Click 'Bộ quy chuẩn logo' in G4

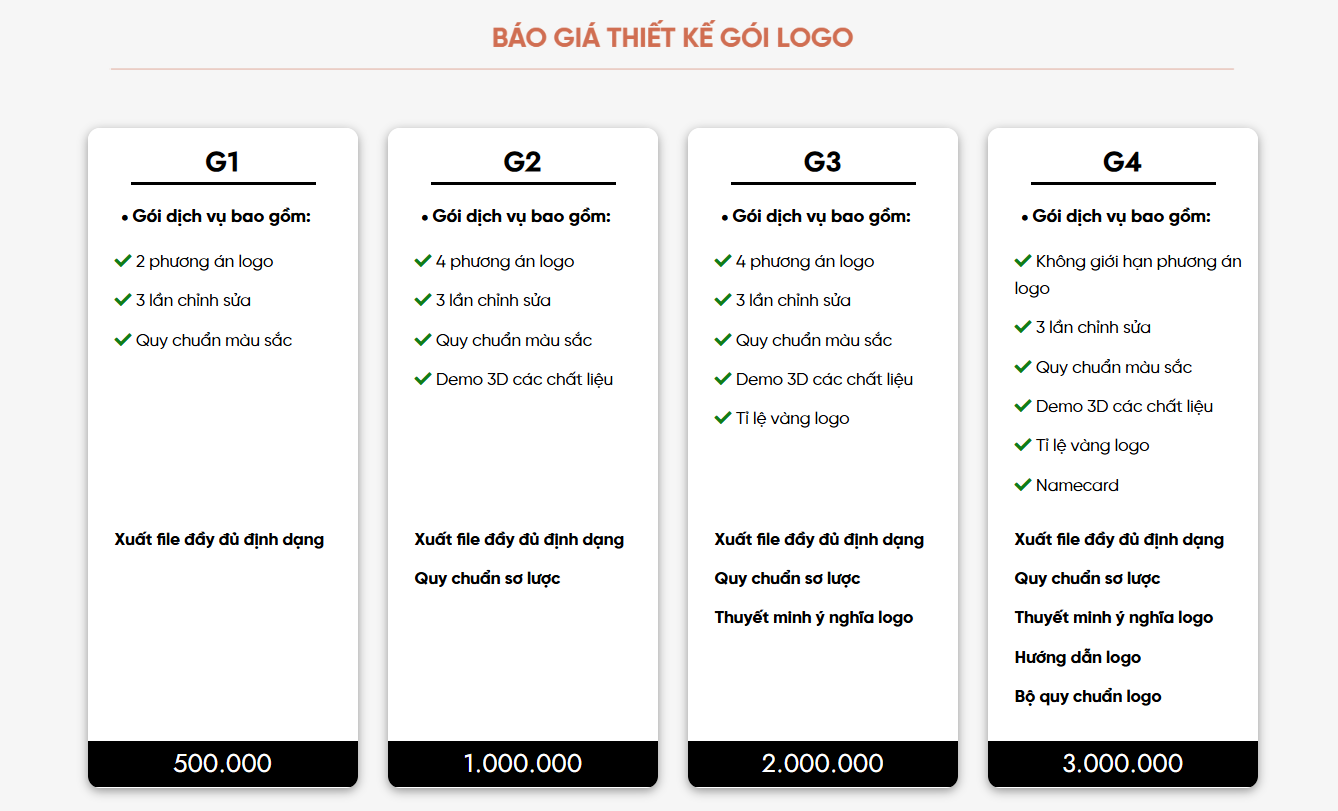1088,697
